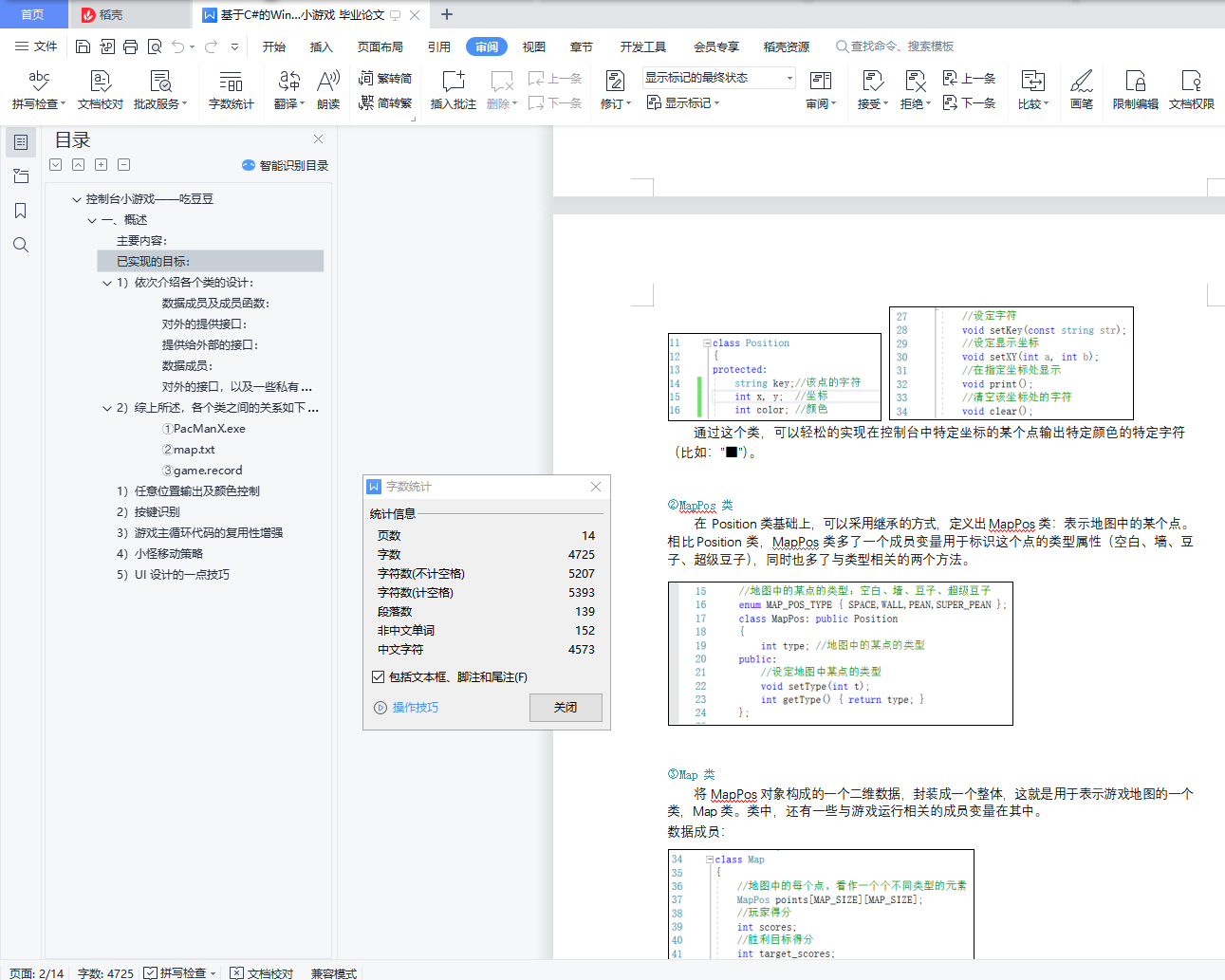The image size is (1225, 980).
Task: Toggle 文档校对 in the status bar
Action: pyautogui.click(x=262, y=973)
